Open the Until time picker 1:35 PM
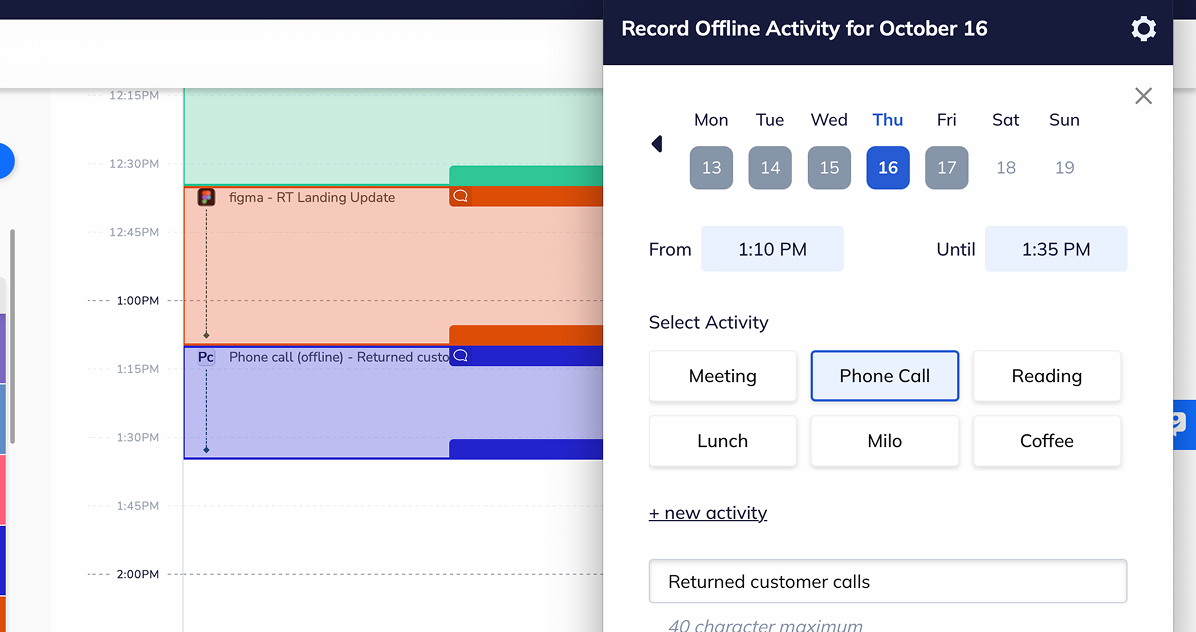This screenshot has height=632, width=1196. 1055,249
